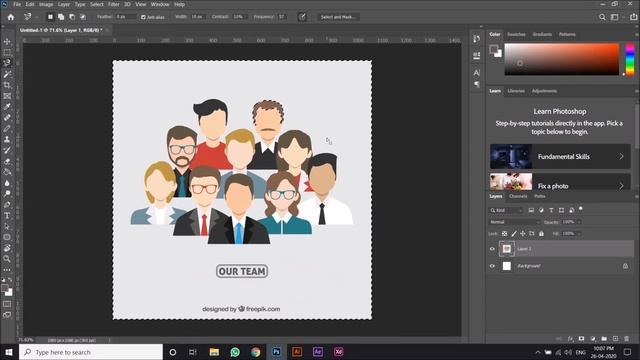Open the search icon at top right
640x360 pixels.
pyautogui.click(x=602, y=17)
